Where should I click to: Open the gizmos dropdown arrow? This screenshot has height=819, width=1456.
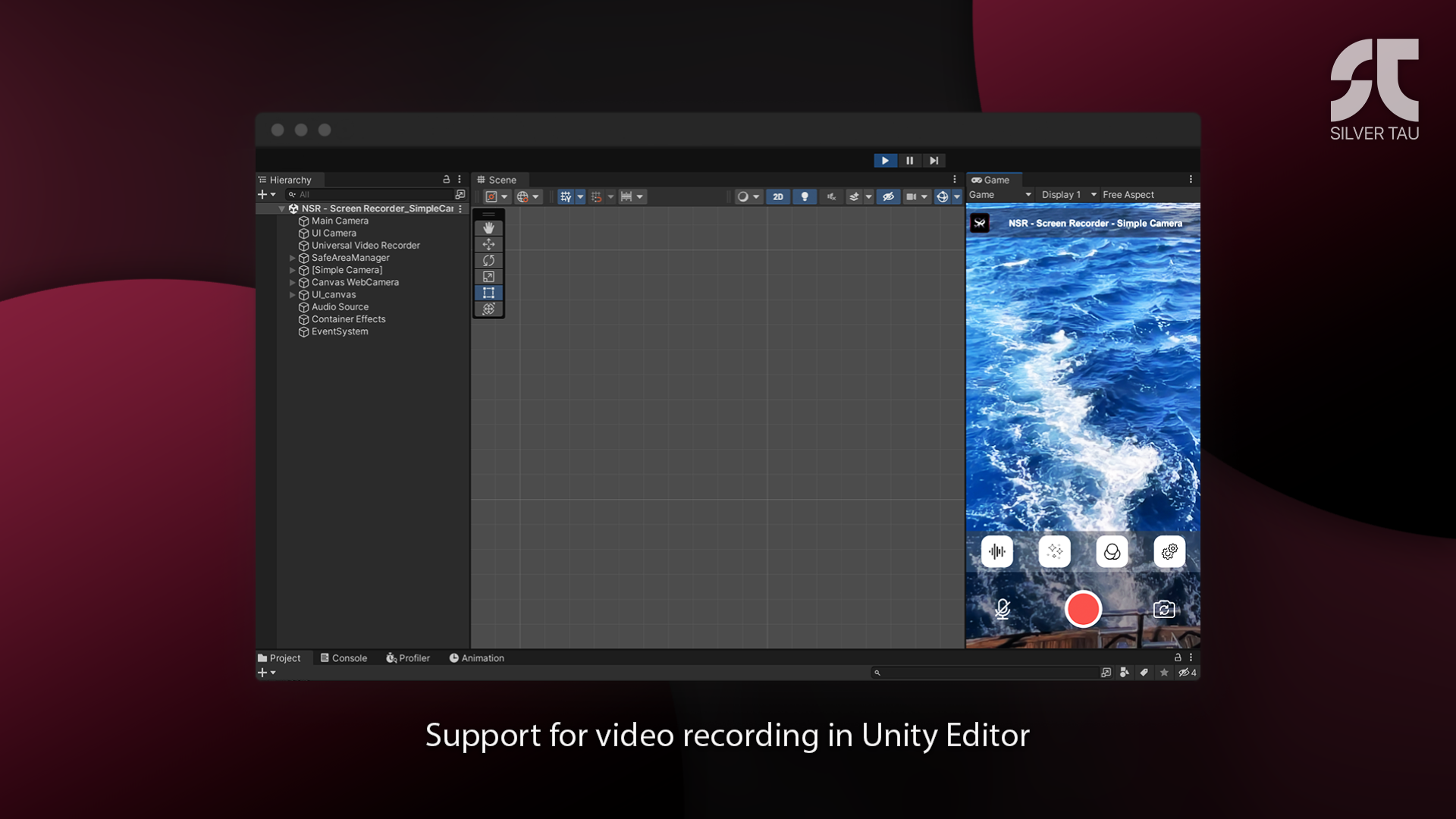point(957,196)
